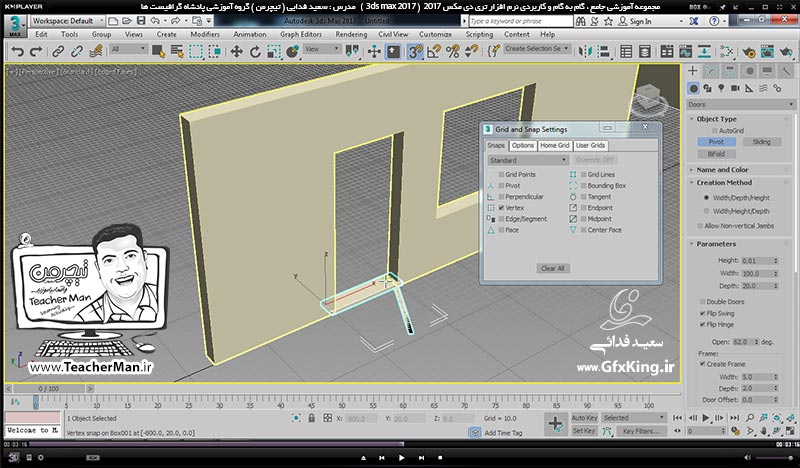
Task: Open the Doors category dropdown
Action: 741,105
